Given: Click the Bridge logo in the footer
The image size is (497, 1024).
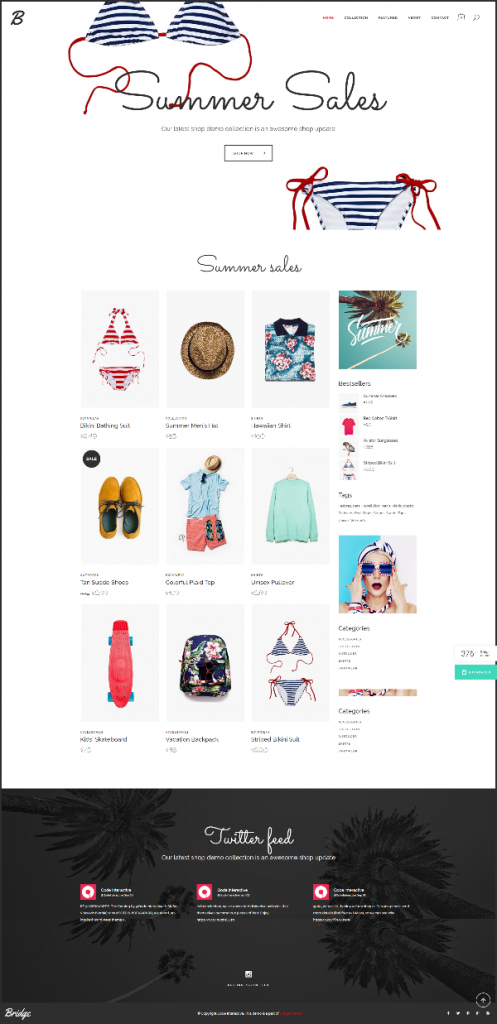Looking at the screenshot, I should 18,1014.
